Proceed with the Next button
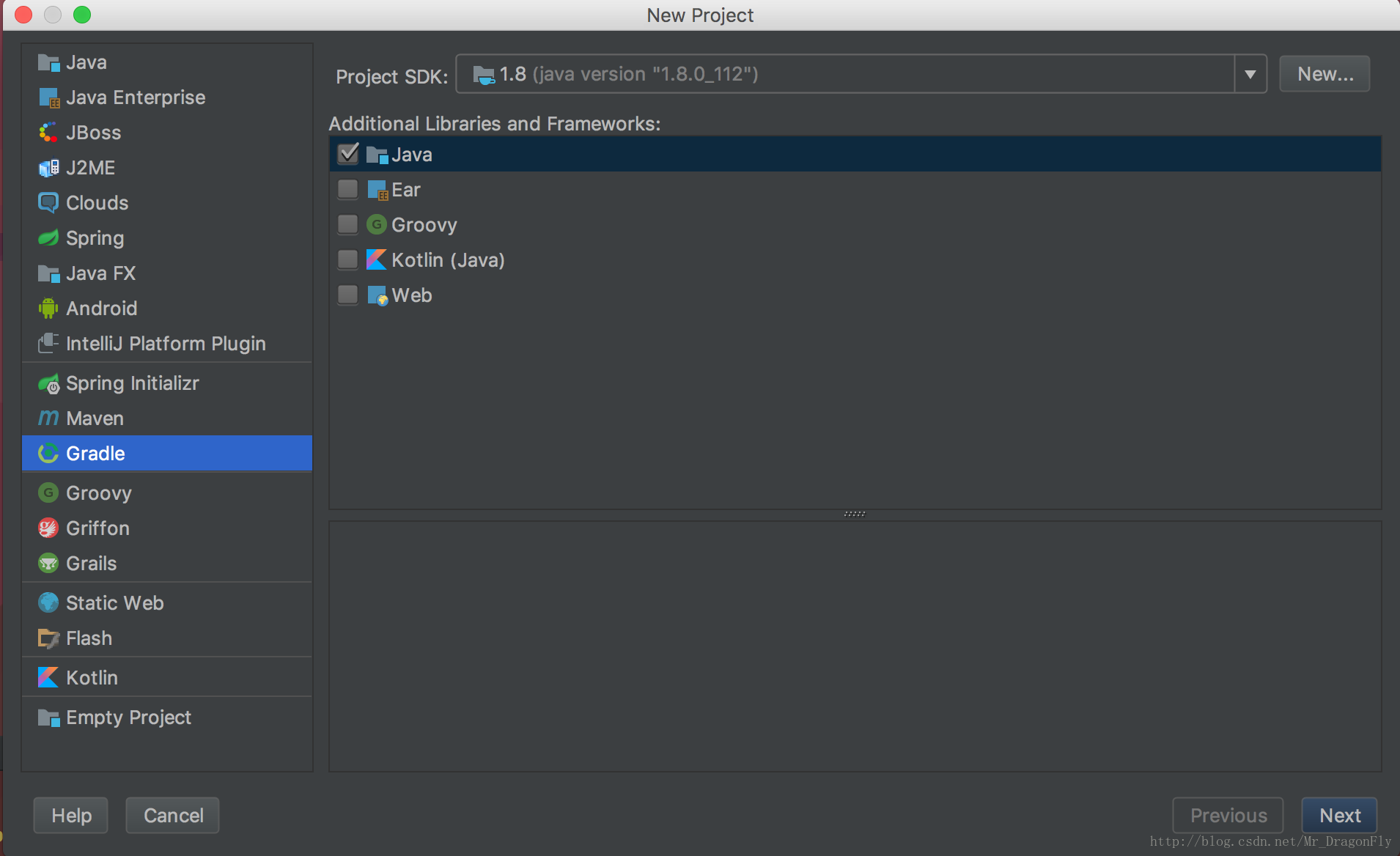The height and width of the screenshot is (856, 1400). coord(1340,816)
